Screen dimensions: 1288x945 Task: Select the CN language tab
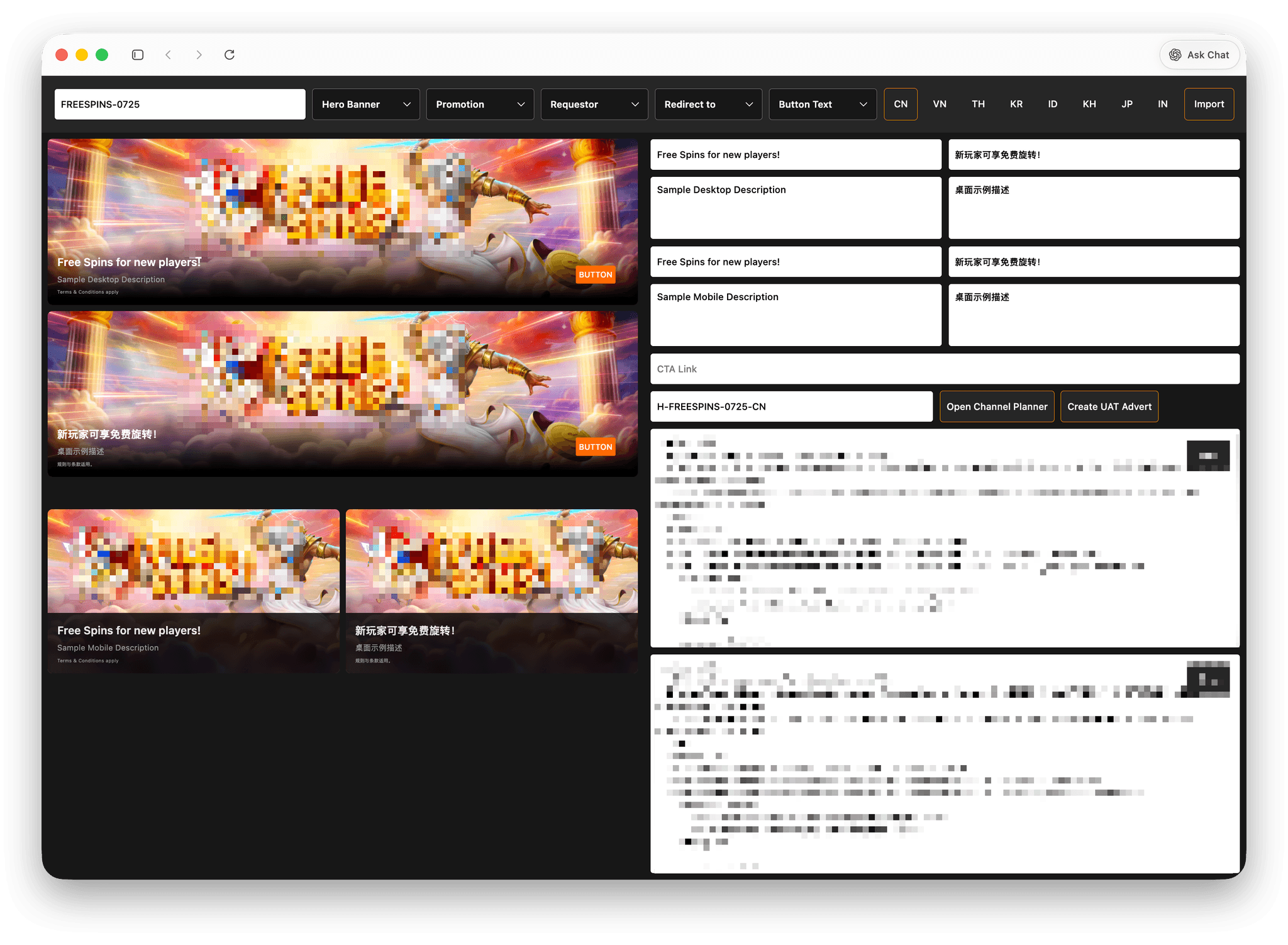901,104
